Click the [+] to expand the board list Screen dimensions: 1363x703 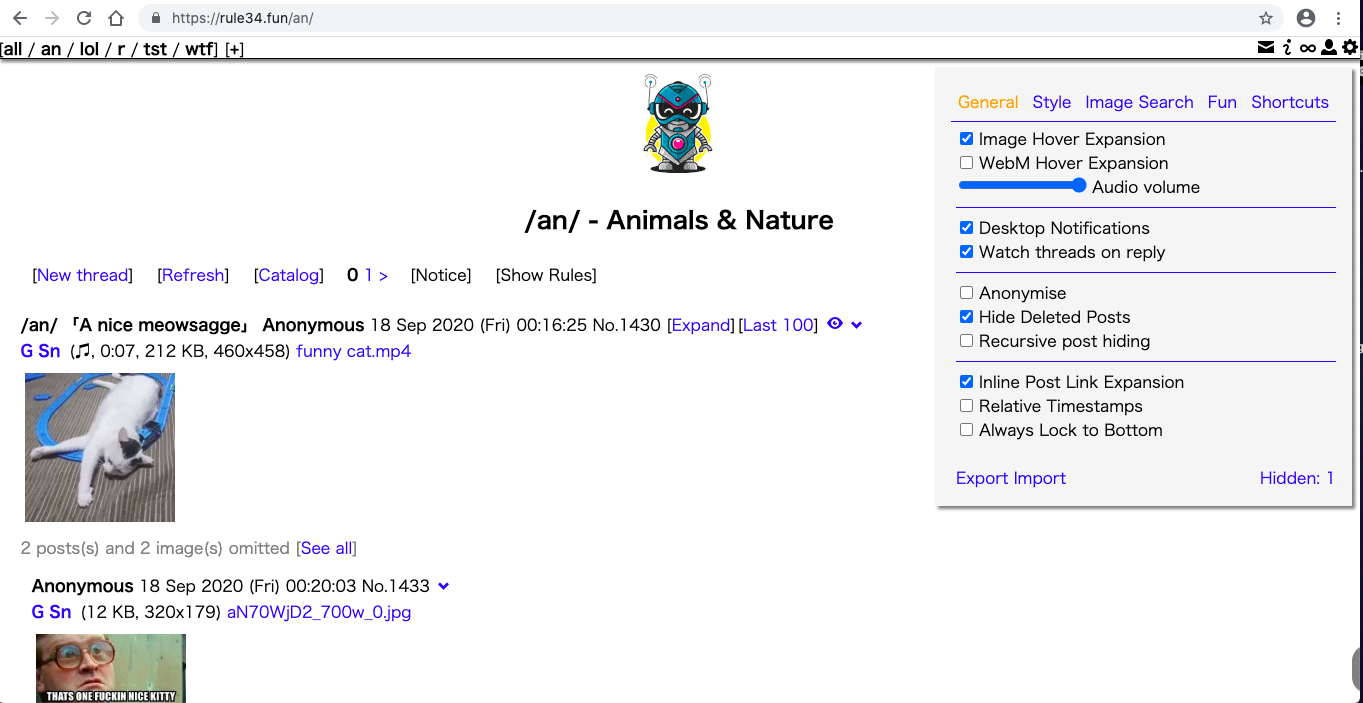[x=234, y=48]
